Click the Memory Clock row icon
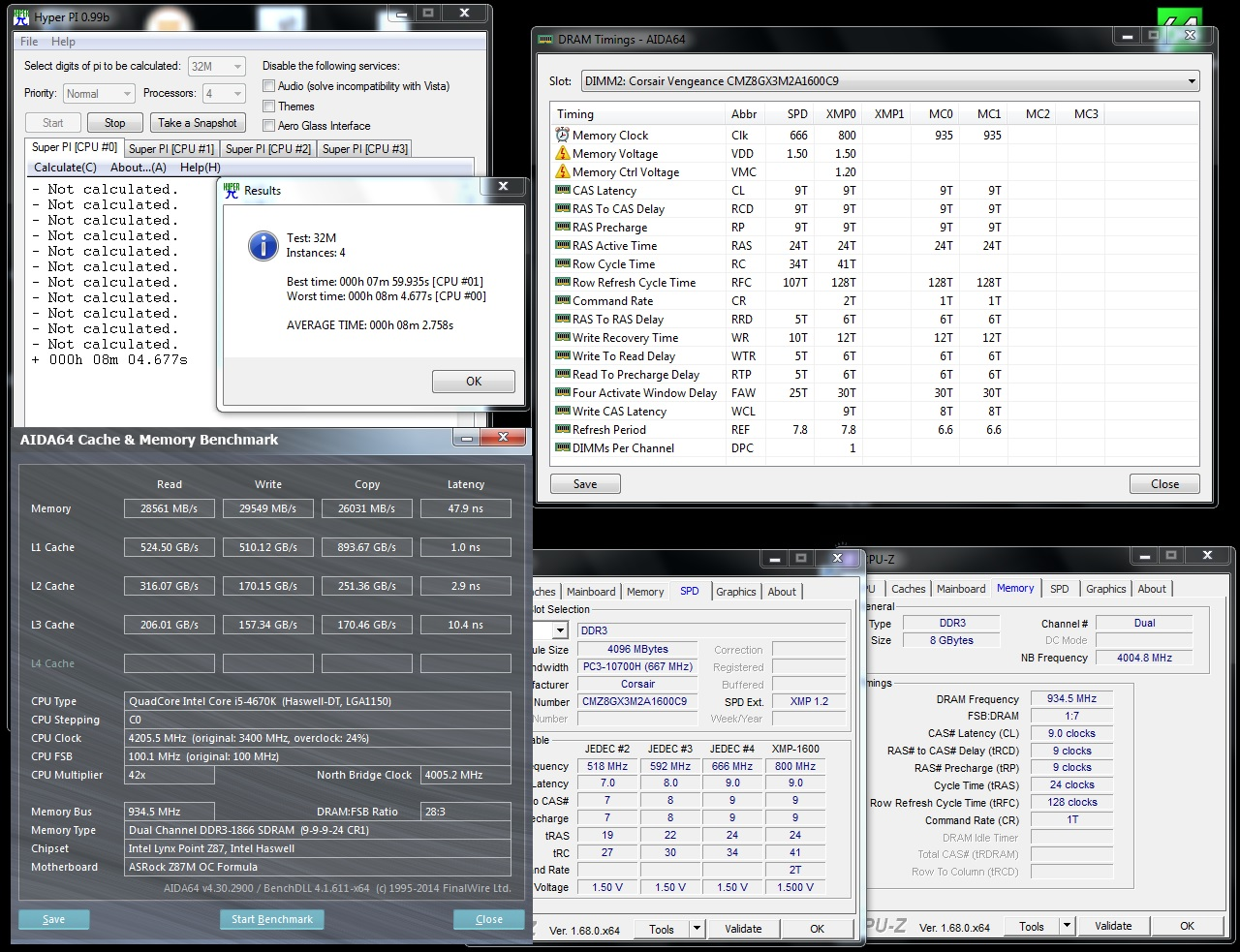1240x952 pixels. [563, 135]
